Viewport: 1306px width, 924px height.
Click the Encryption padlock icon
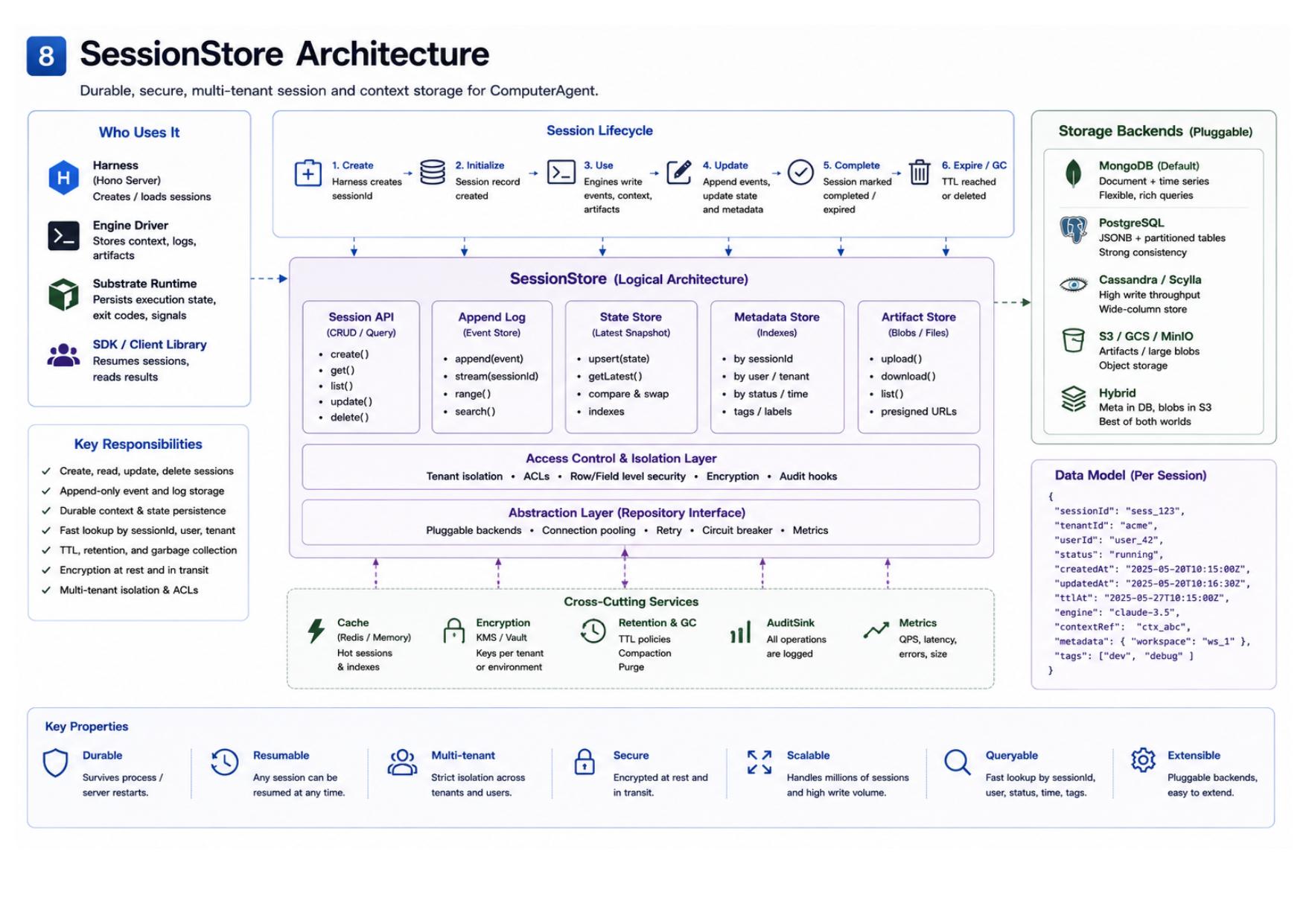point(453,631)
